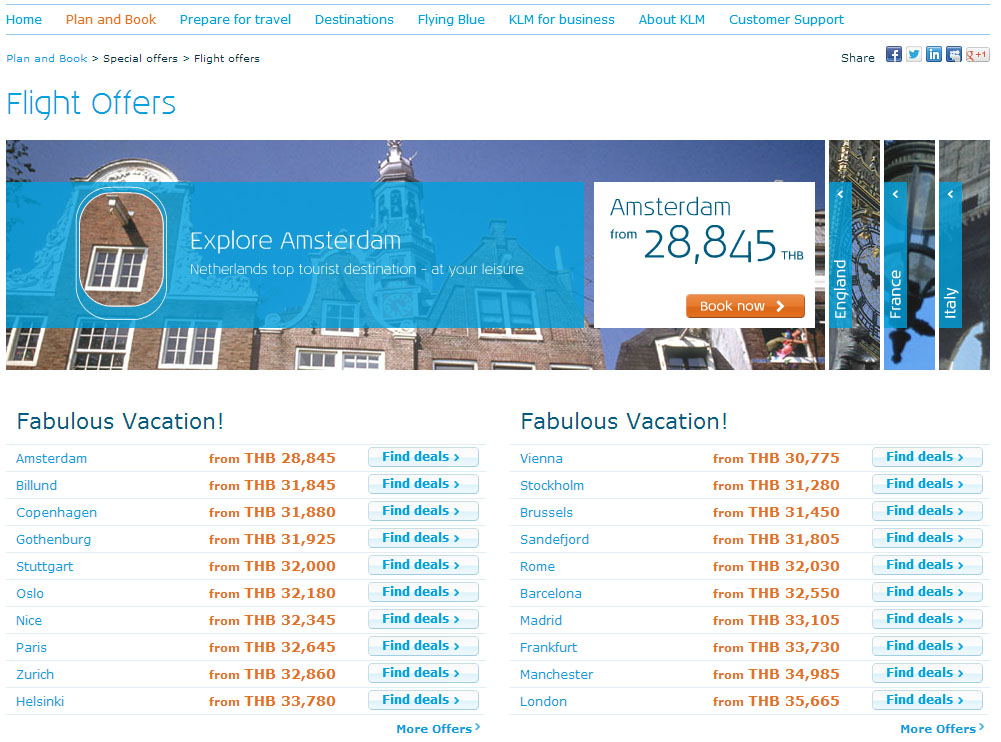Find deals for Frankfurt

coord(927,646)
